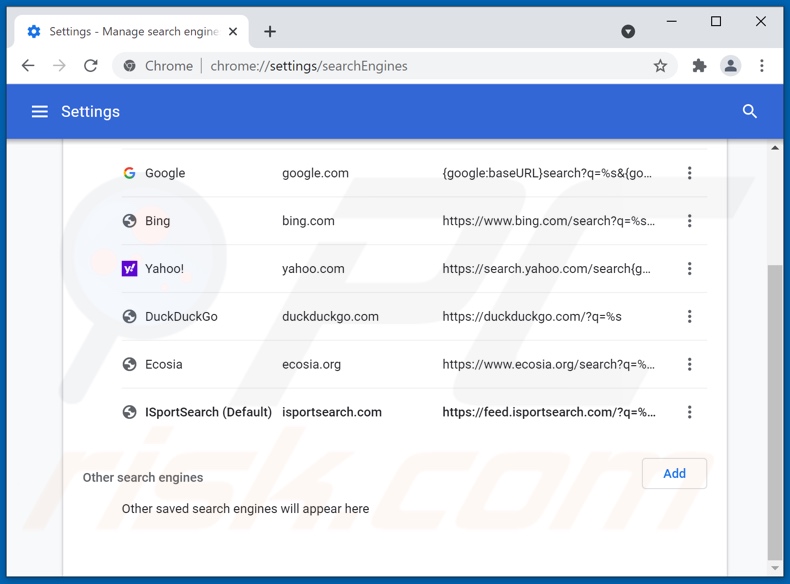Bookmark this page with the star icon
Image resolution: width=790 pixels, height=584 pixels.
pos(660,66)
